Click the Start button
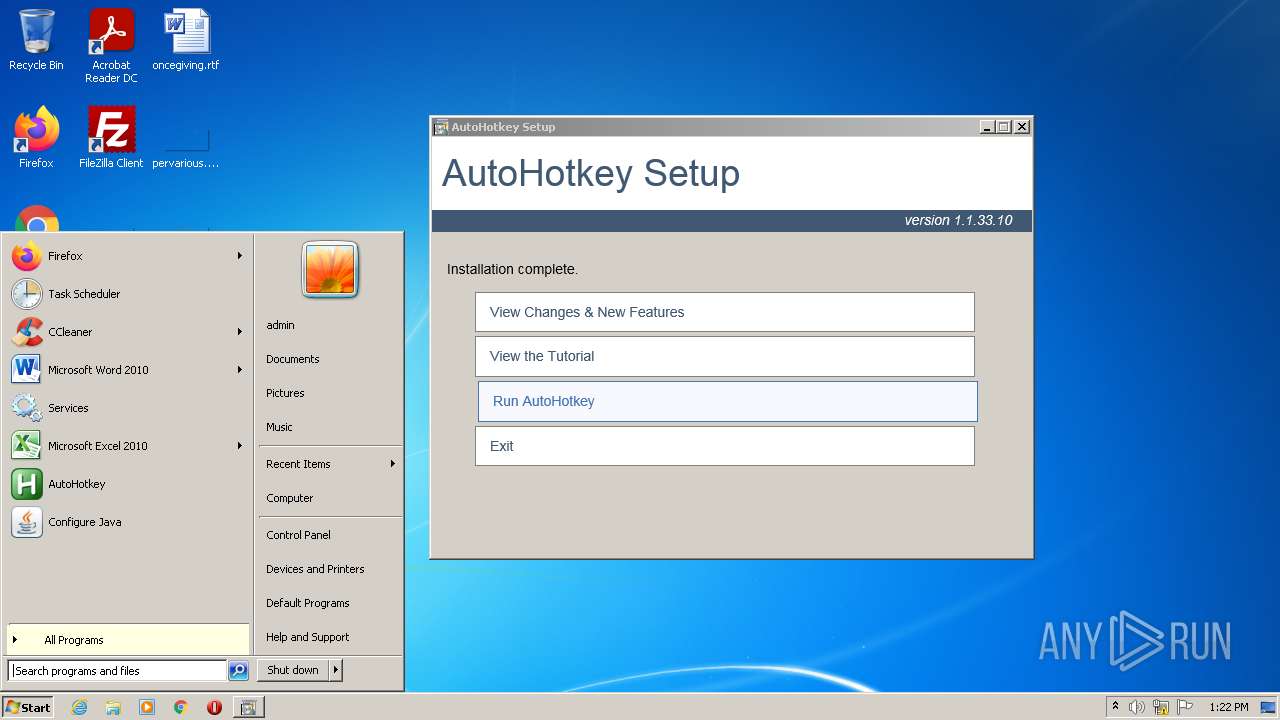Screen dimensions: 1280x720 click(28, 707)
